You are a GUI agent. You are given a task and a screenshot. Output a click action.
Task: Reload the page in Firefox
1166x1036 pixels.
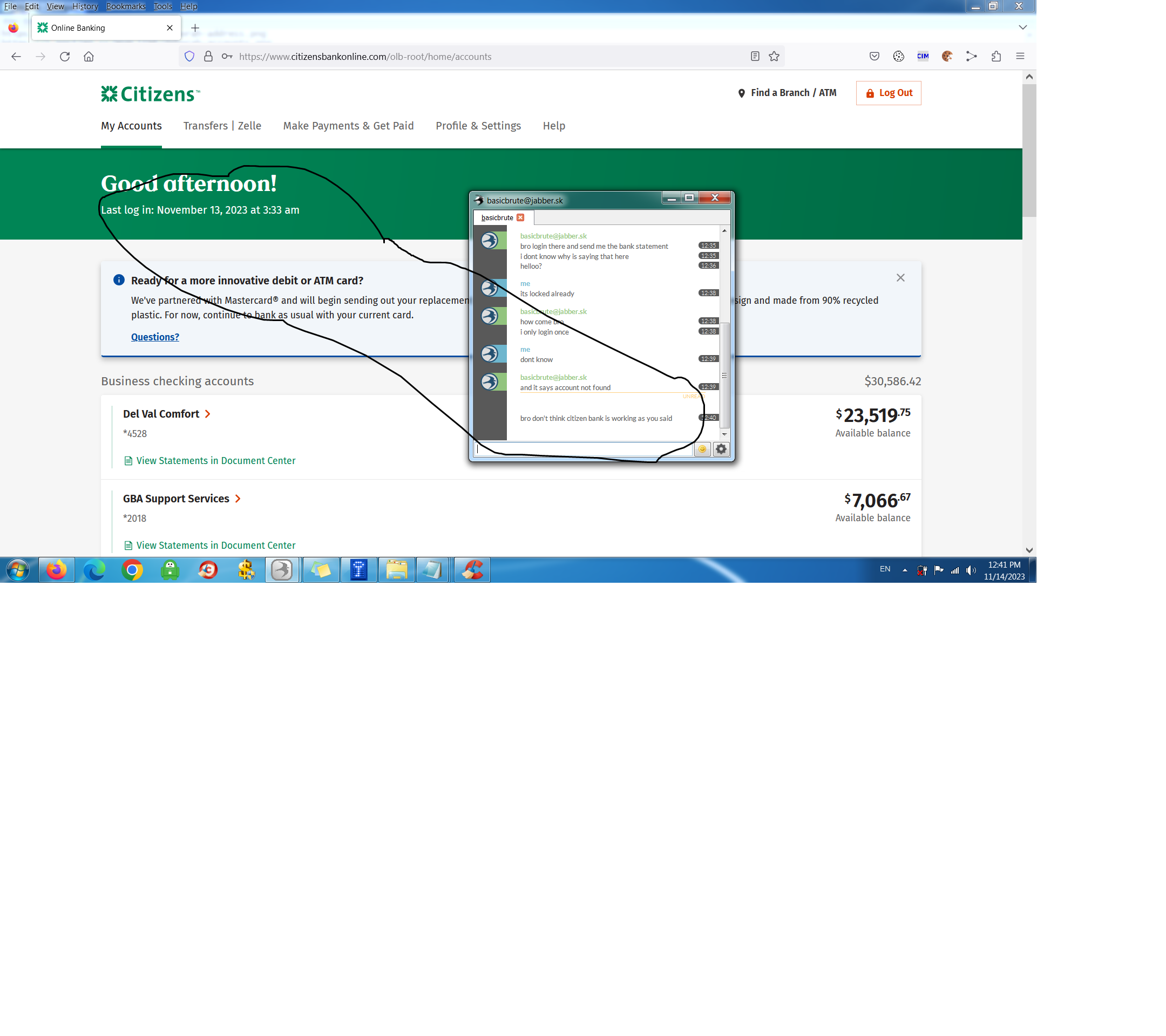point(64,57)
